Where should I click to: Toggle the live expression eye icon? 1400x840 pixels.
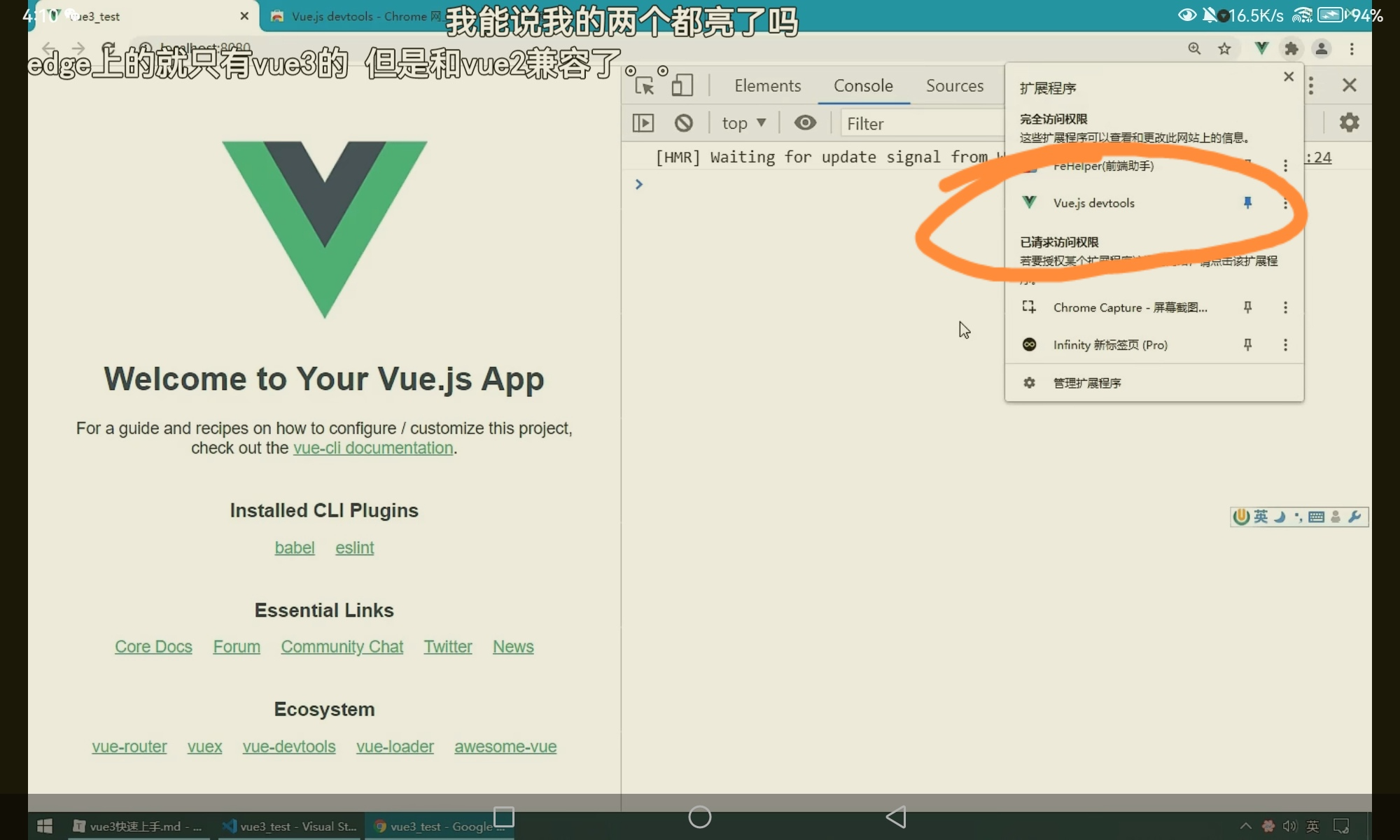click(805, 123)
